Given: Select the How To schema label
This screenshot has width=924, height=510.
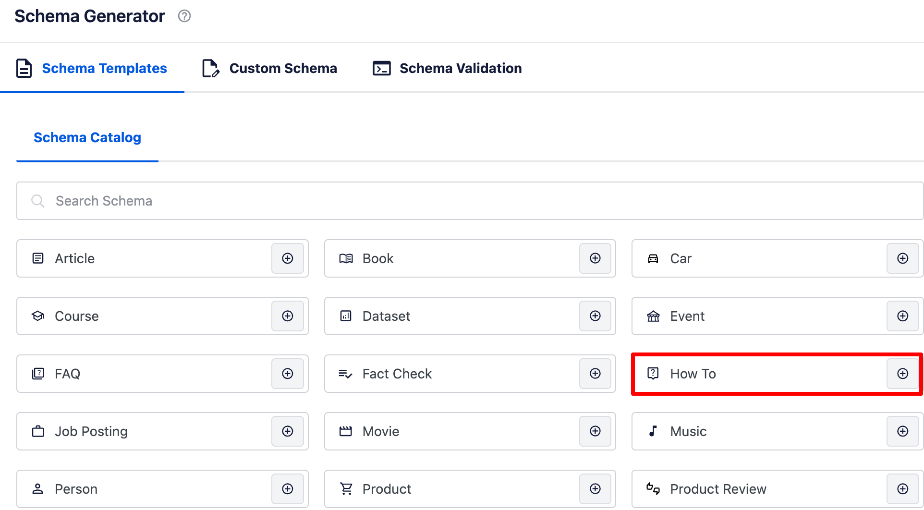Looking at the screenshot, I should [x=693, y=374].
